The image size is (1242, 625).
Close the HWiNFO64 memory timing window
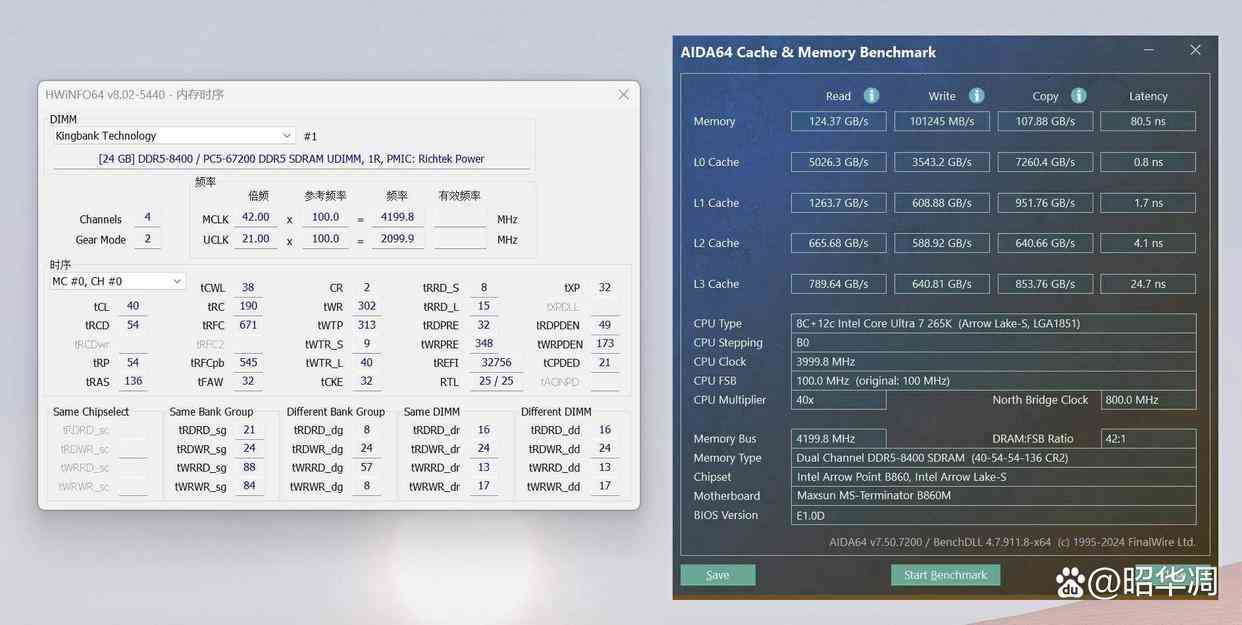point(623,95)
